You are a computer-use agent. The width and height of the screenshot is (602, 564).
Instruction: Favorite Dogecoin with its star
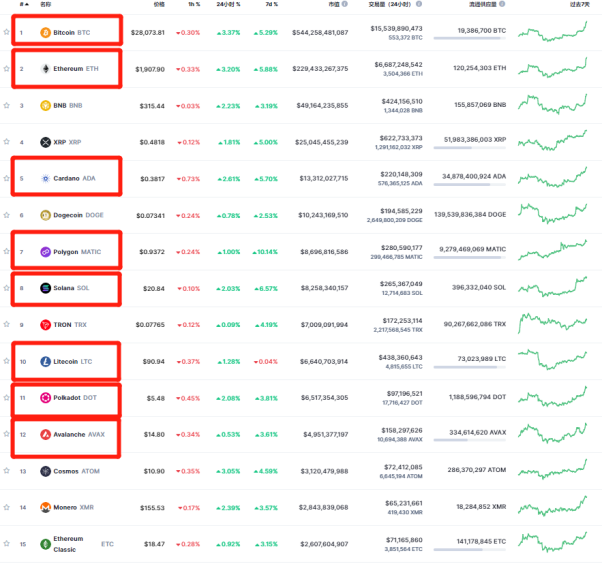[x=7, y=215]
